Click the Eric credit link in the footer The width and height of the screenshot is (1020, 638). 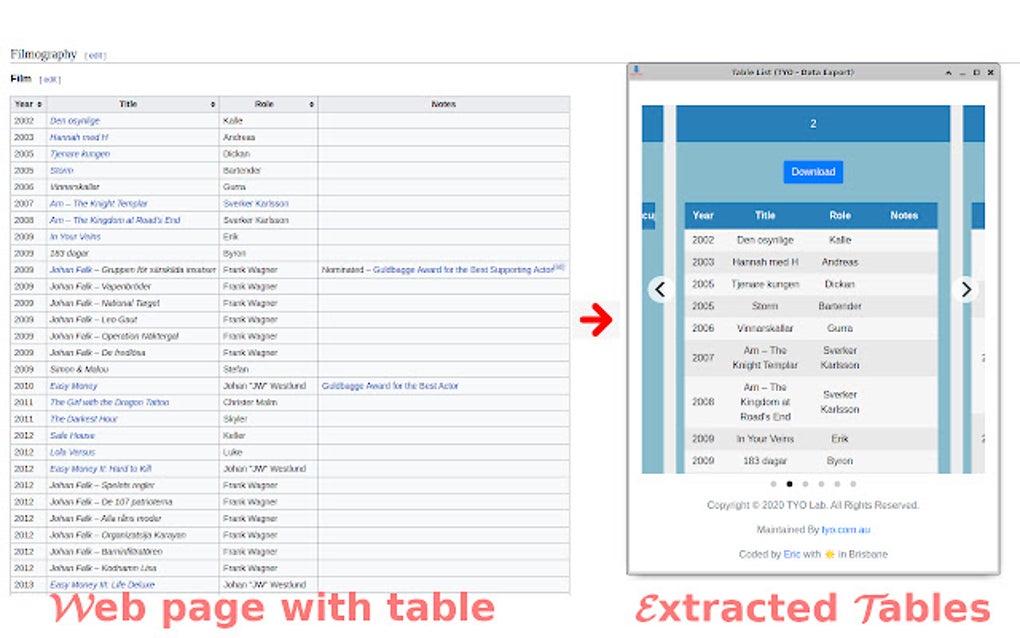point(791,552)
